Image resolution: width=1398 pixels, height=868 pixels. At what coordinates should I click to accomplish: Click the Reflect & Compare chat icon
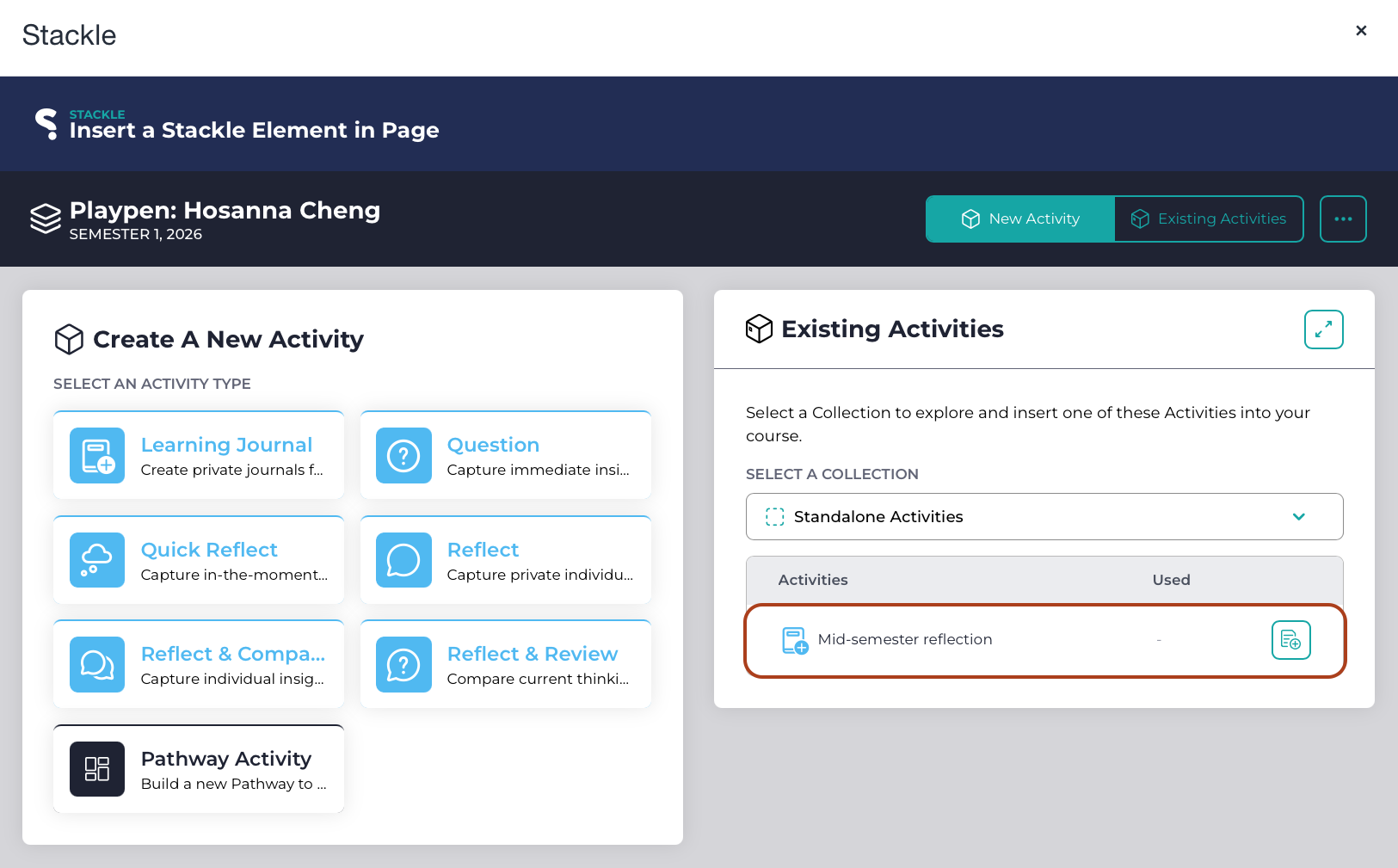point(97,664)
